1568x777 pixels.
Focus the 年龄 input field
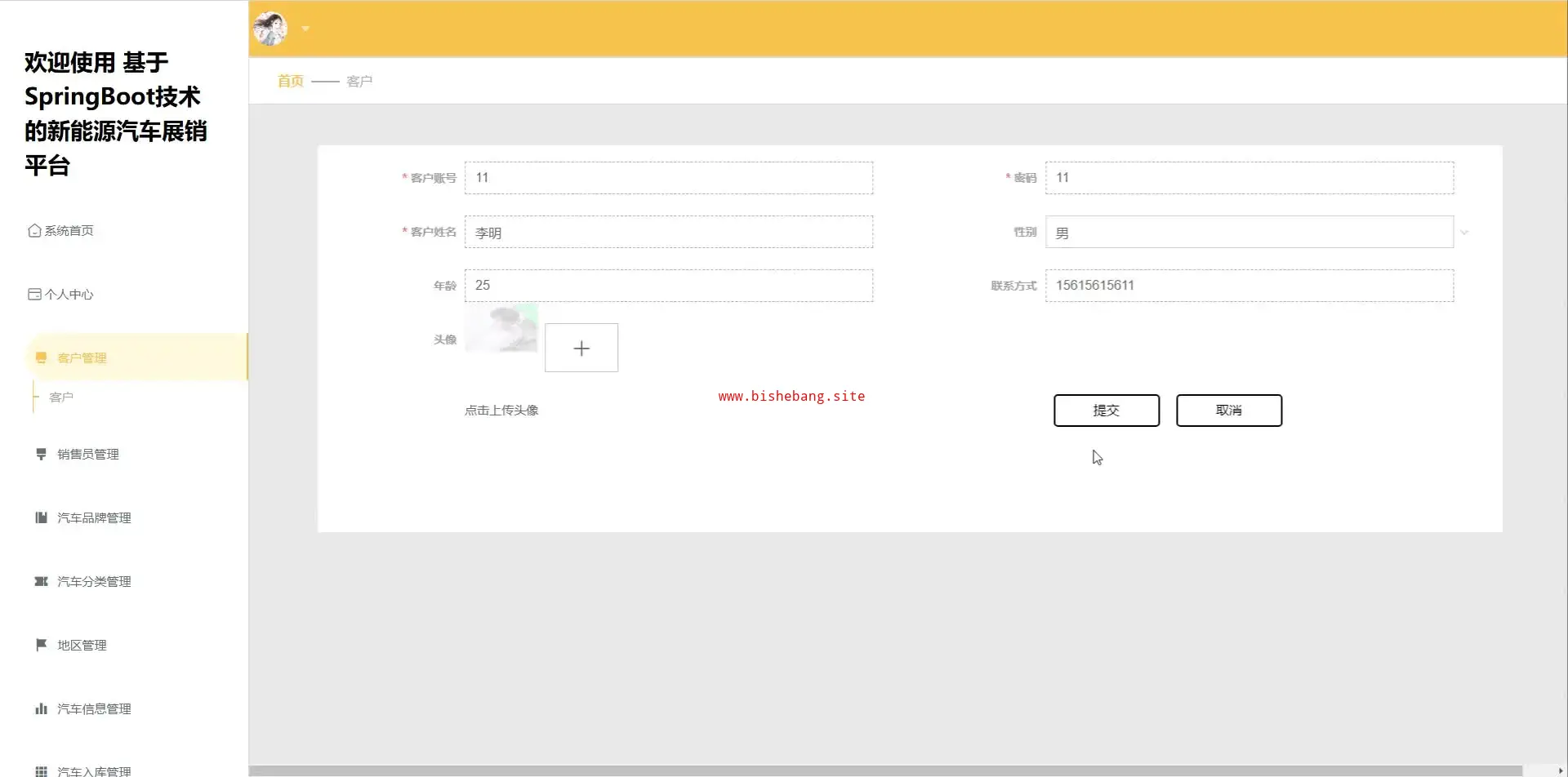tap(669, 286)
